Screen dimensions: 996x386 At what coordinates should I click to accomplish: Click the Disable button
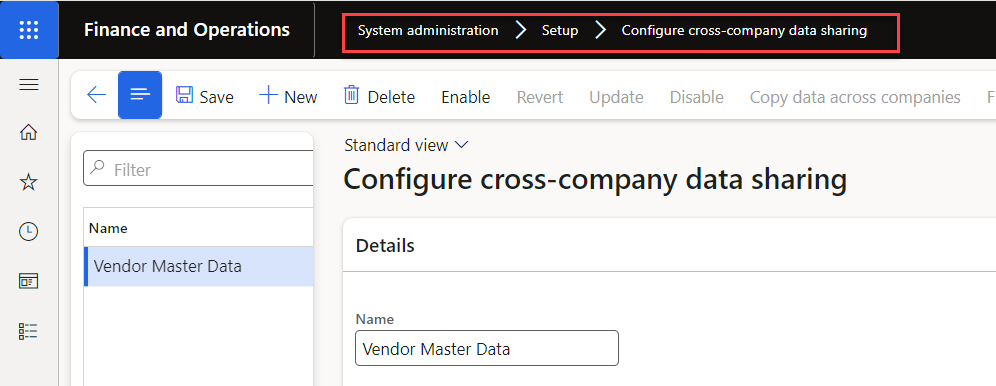click(696, 97)
